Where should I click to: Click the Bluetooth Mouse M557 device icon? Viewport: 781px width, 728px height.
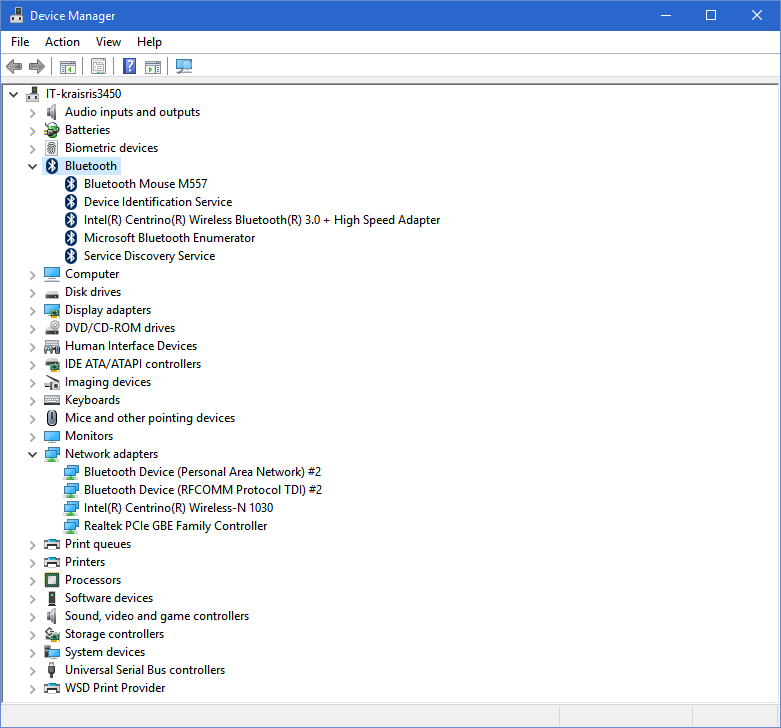71,184
